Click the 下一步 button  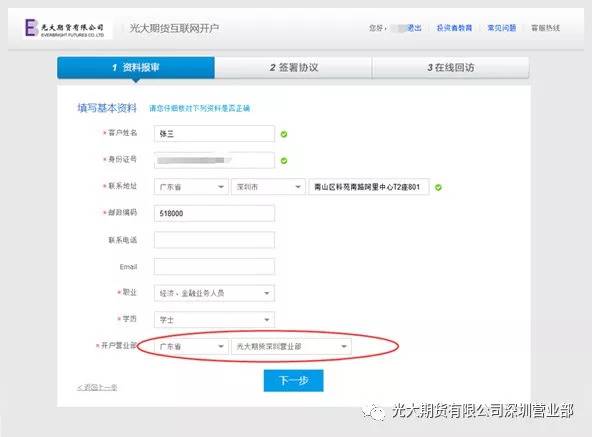click(293, 380)
